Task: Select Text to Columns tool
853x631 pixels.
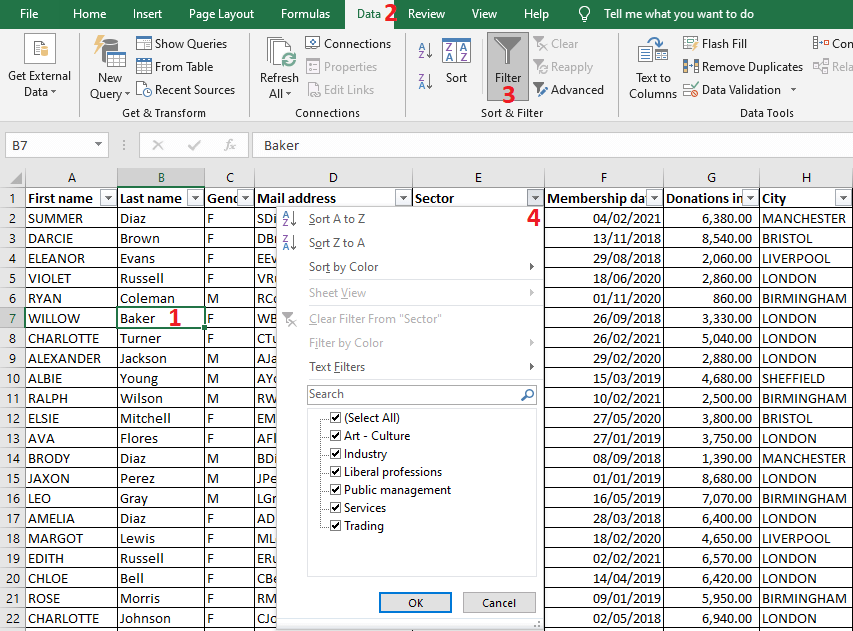Action: click(x=653, y=62)
